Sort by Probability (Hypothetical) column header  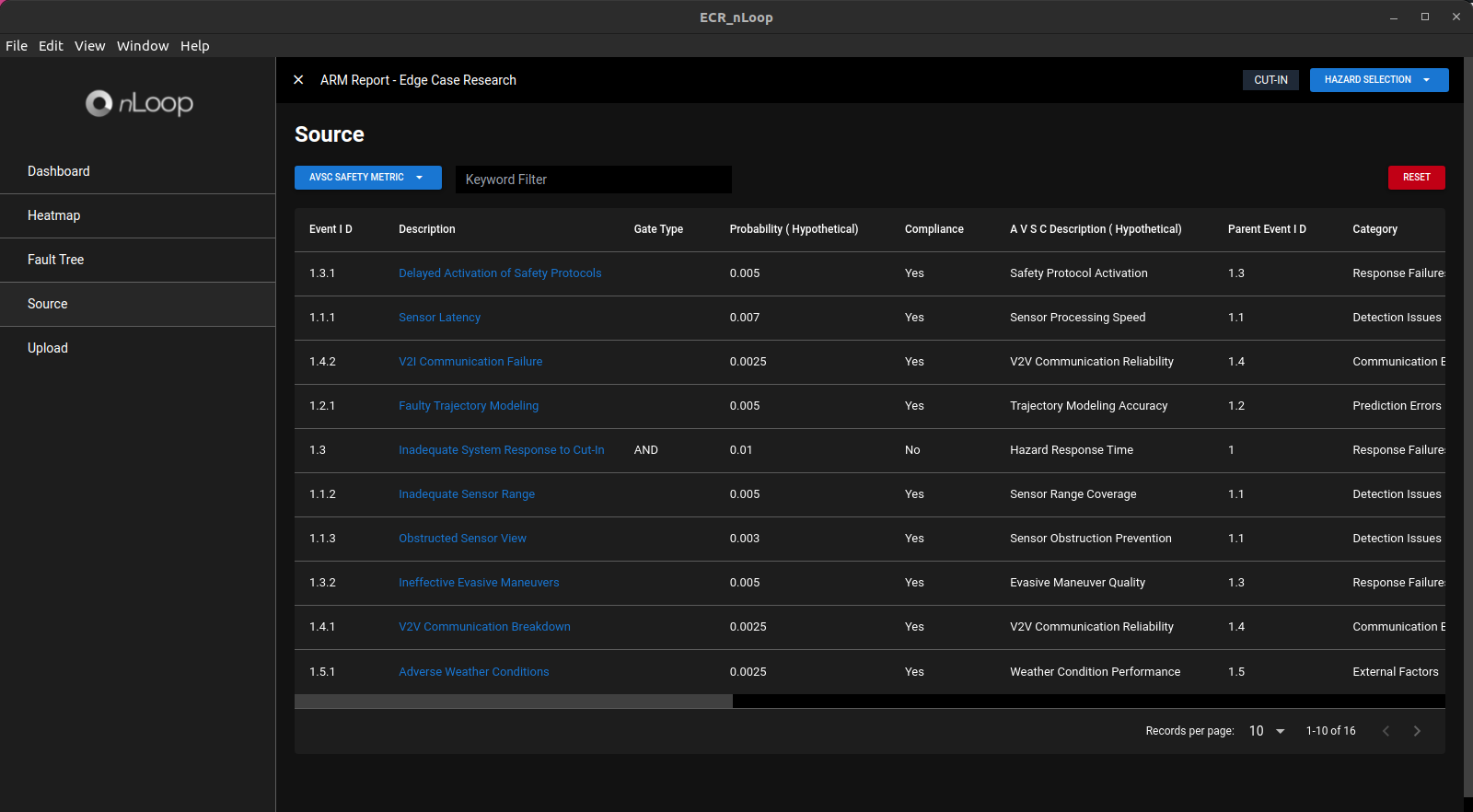coord(794,229)
